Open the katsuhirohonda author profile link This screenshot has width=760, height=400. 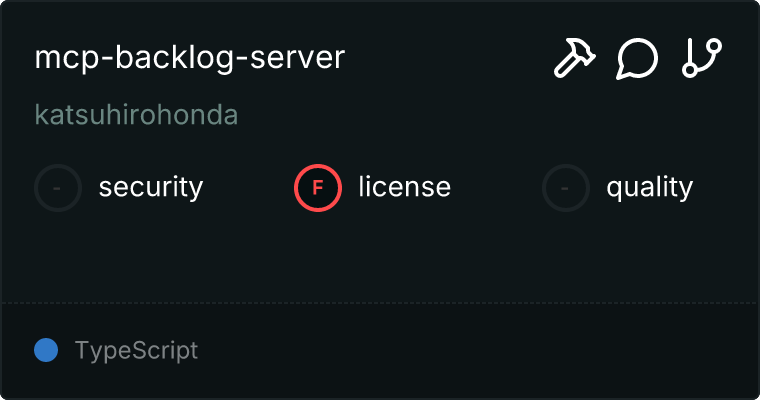[136, 115]
